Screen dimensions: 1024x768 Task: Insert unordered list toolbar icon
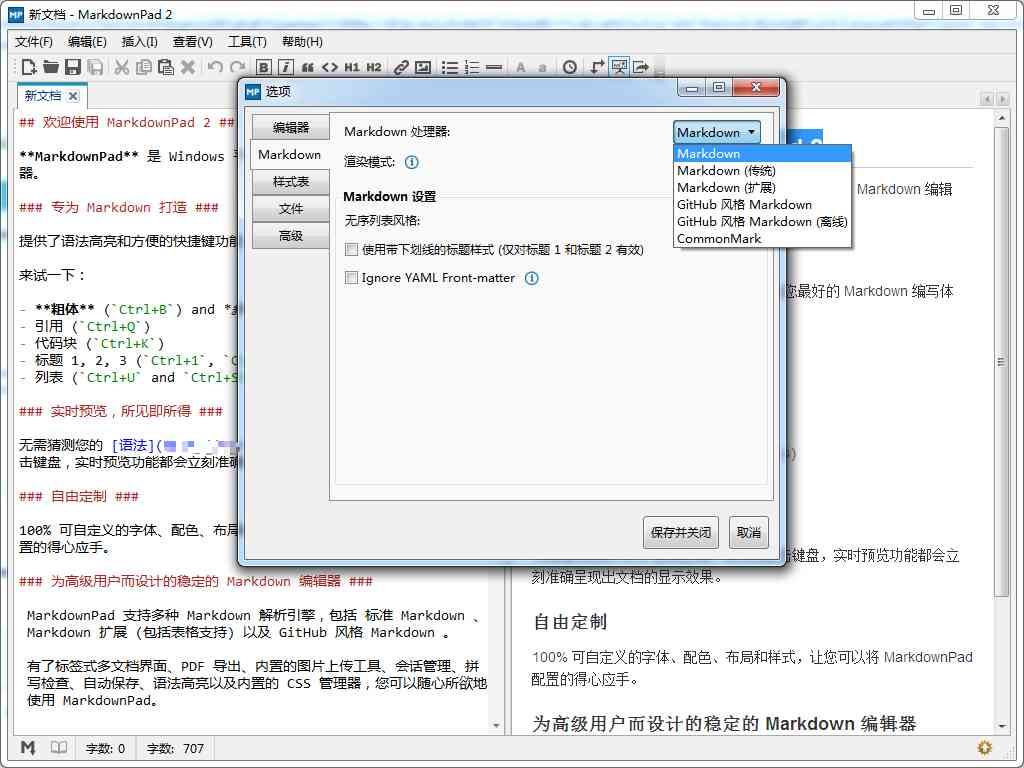click(x=450, y=67)
